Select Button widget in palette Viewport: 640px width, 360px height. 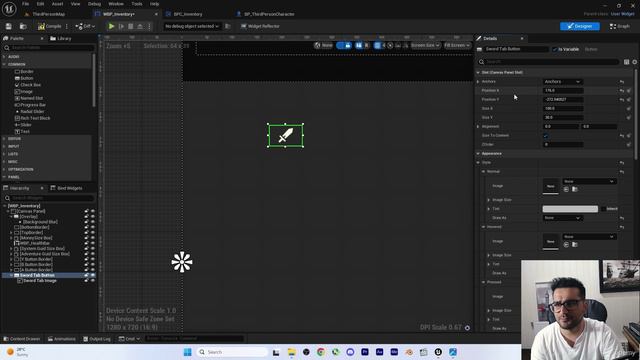coord(24,78)
